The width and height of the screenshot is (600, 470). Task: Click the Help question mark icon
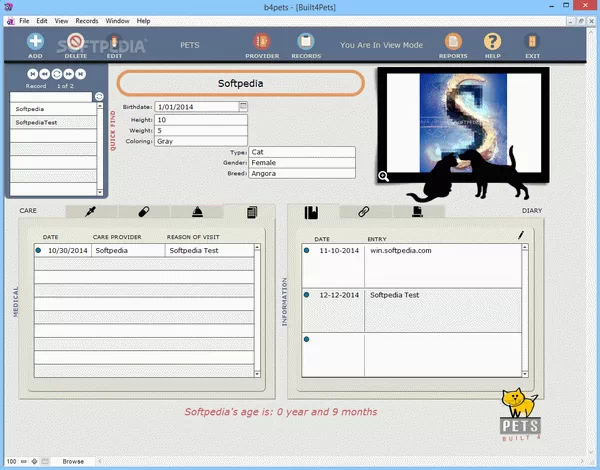pos(492,42)
